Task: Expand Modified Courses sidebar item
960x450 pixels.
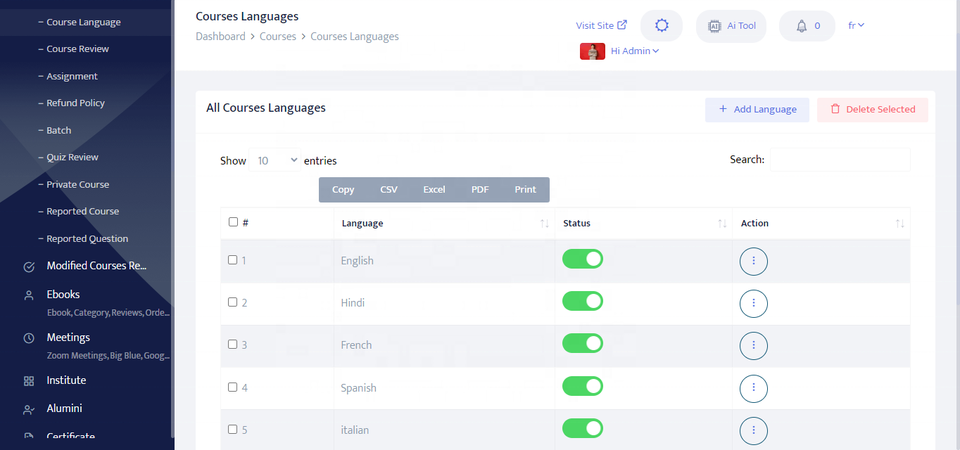Action: pyautogui.click(x=96, y=266)
